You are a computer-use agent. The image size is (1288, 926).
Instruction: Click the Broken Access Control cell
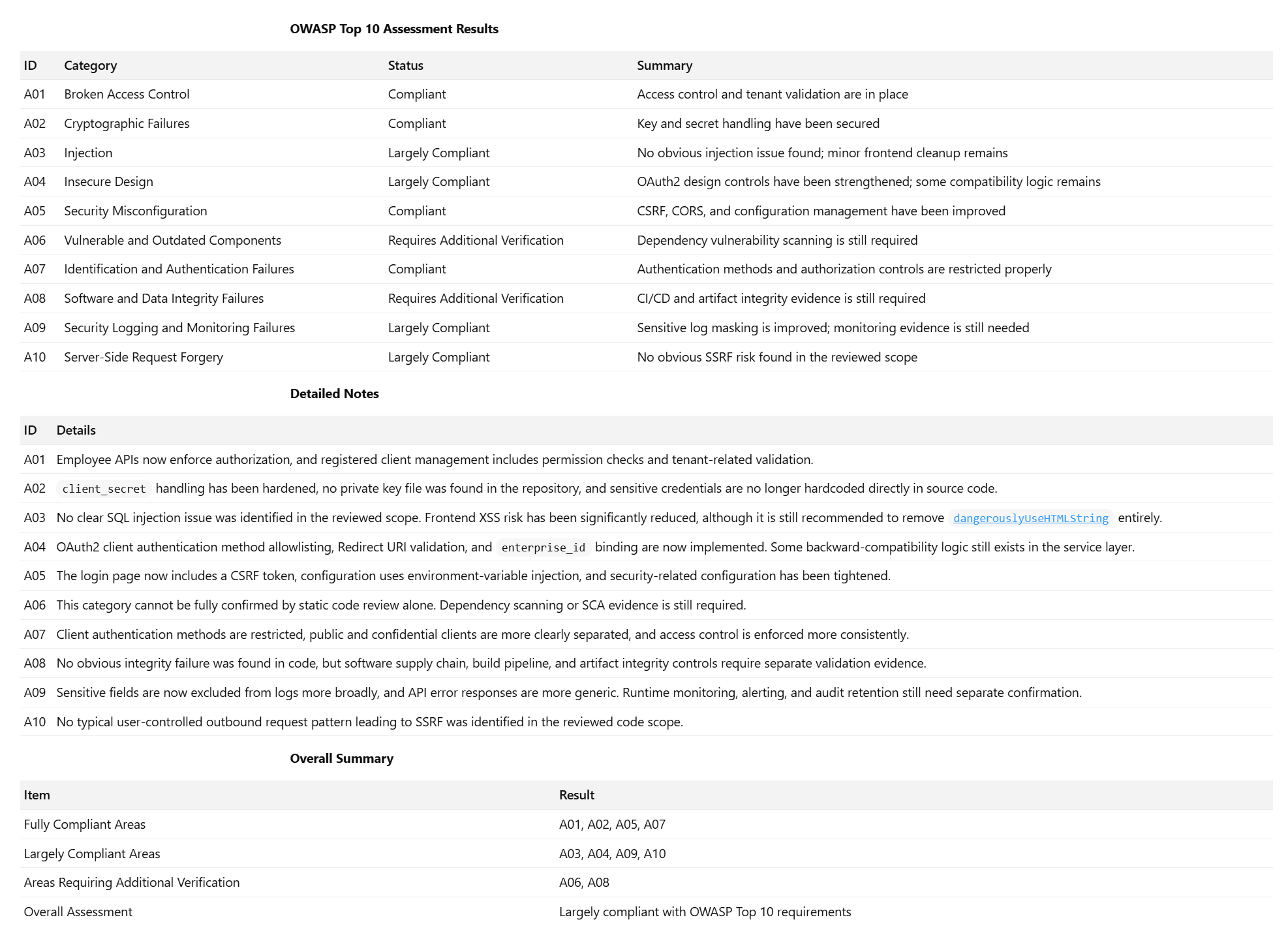coord(127,94)
